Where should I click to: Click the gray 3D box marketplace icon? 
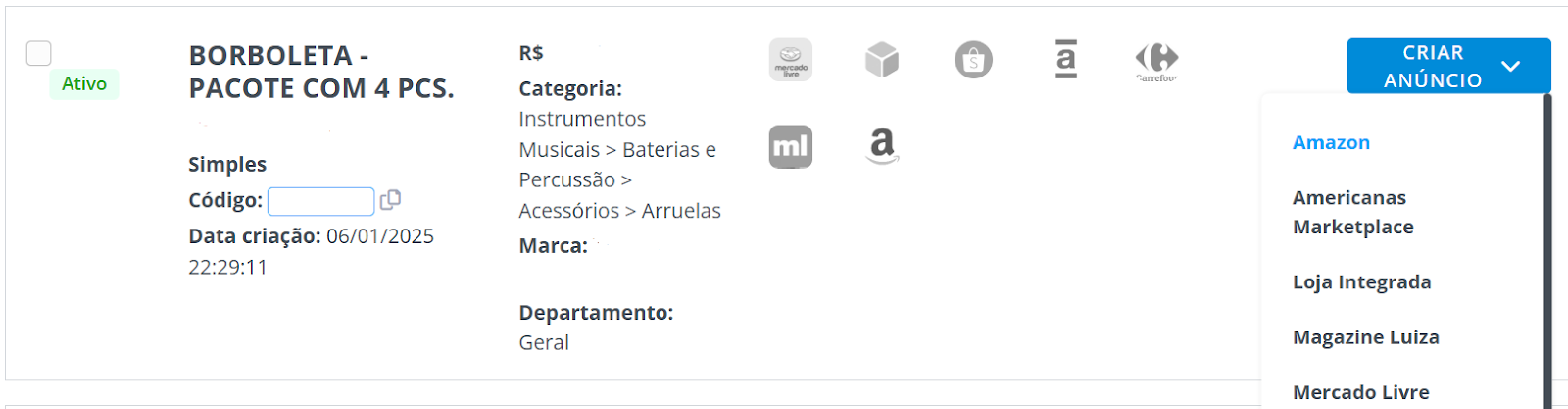pyautogui.click(x=882, y=60)
